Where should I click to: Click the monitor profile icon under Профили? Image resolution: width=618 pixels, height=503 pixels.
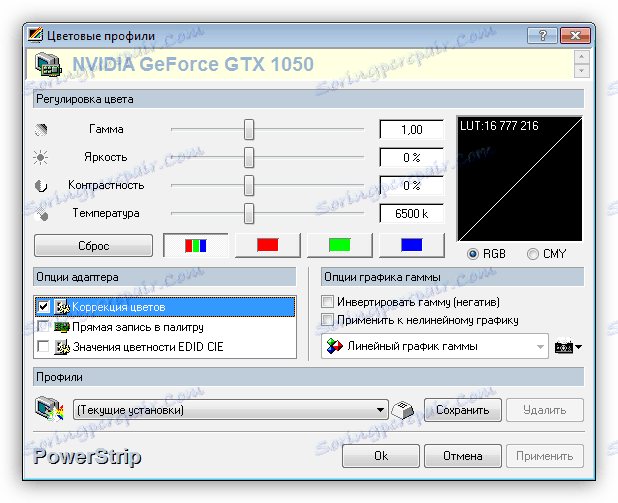click(x=49, y=409)
